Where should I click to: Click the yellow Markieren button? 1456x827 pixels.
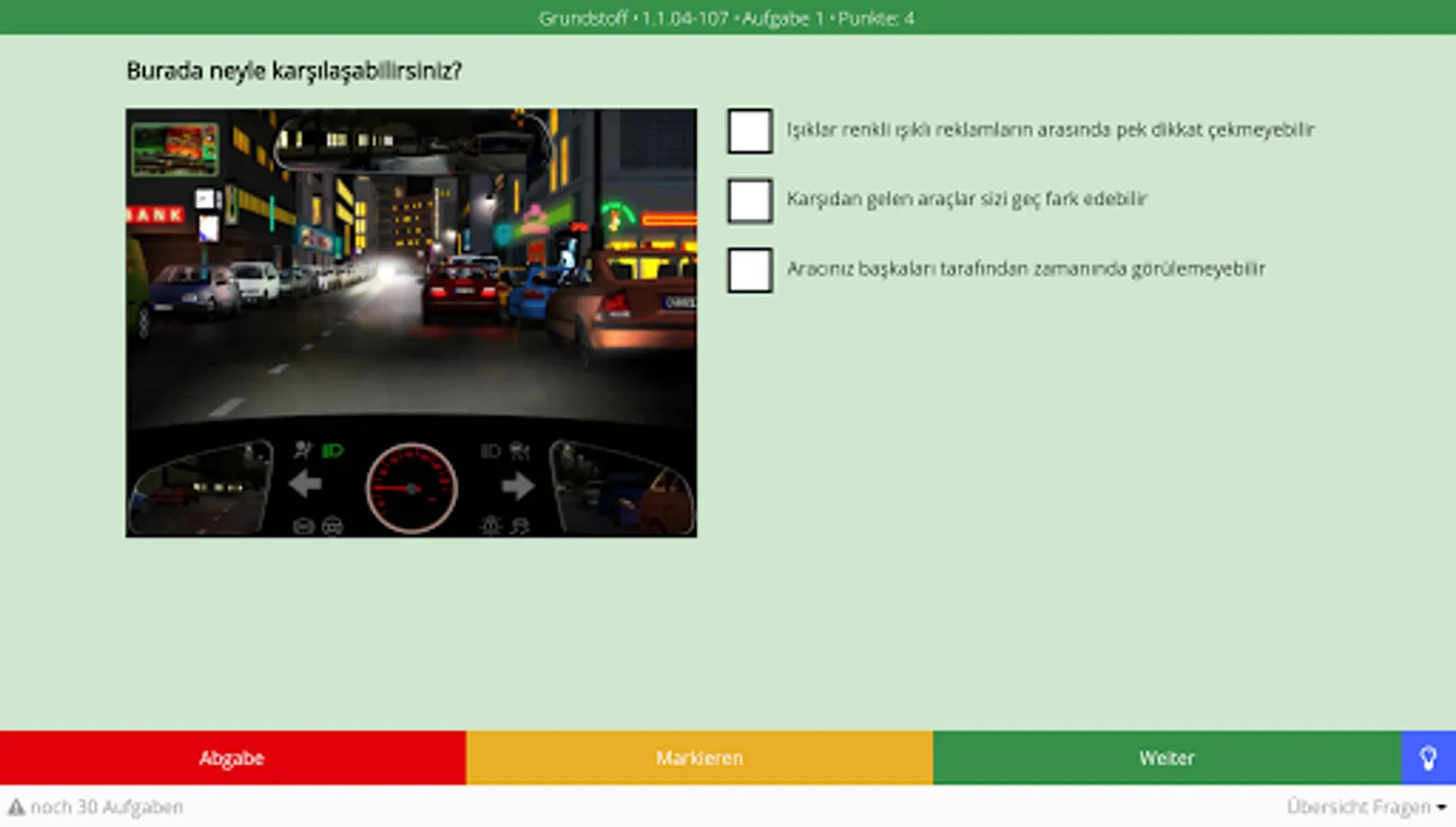(x=700, y=758)
